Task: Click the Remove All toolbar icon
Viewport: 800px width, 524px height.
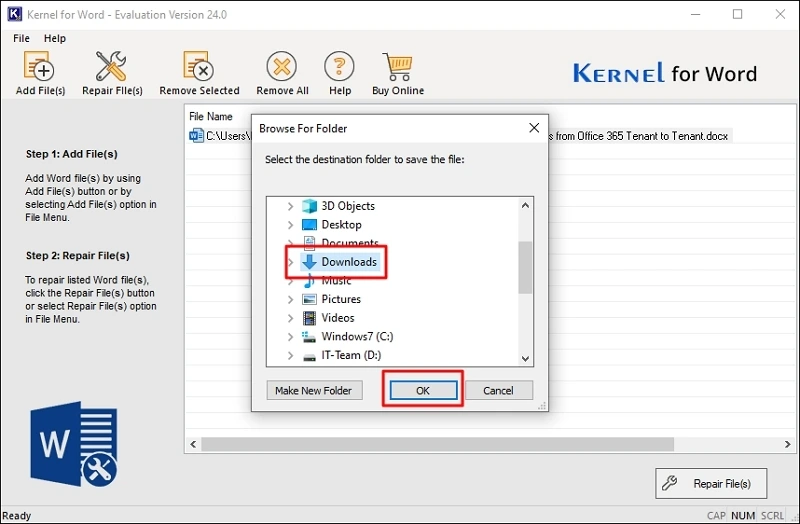Action: [x=282, y=66]
